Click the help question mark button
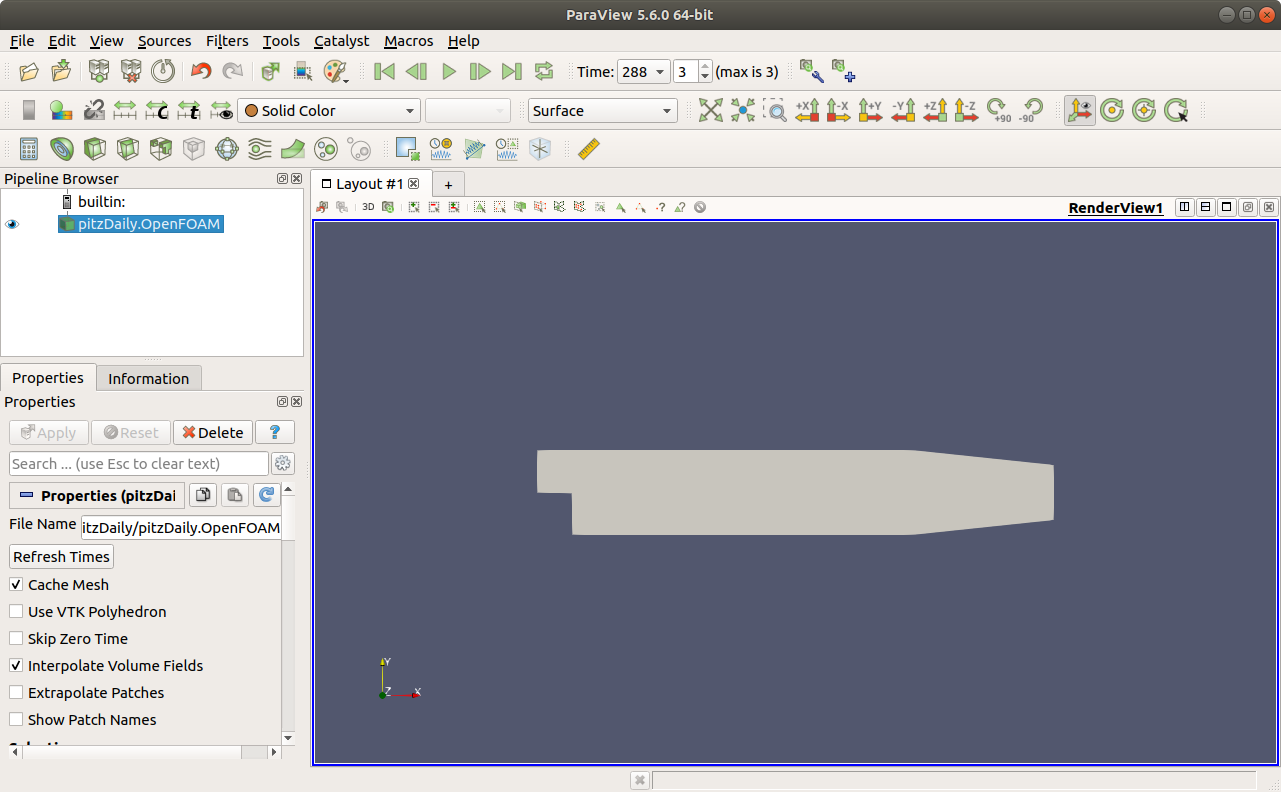This screenshot has width=1281, height=792. coord(274,432)
